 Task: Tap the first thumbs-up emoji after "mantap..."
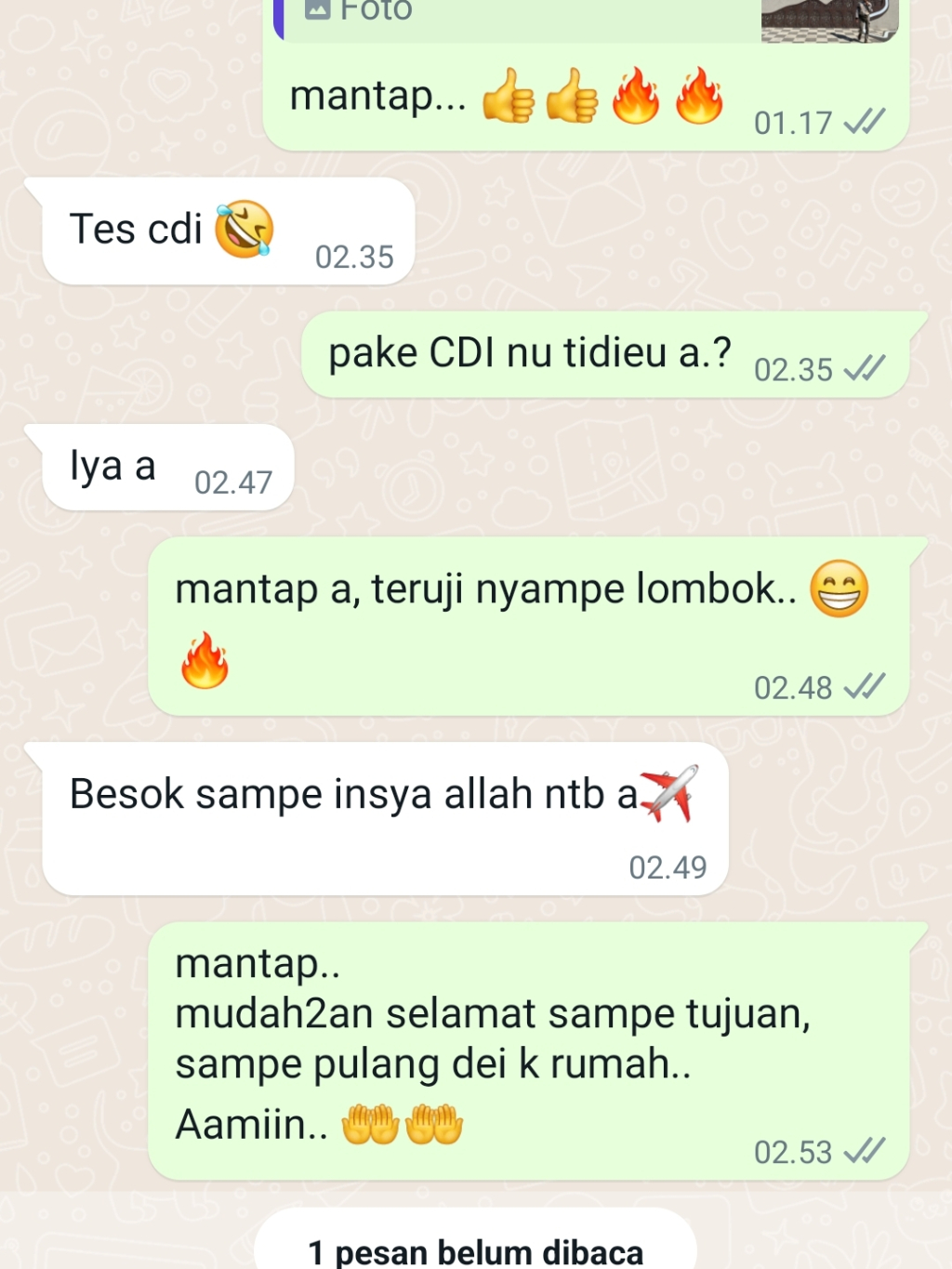coord(509,96)
